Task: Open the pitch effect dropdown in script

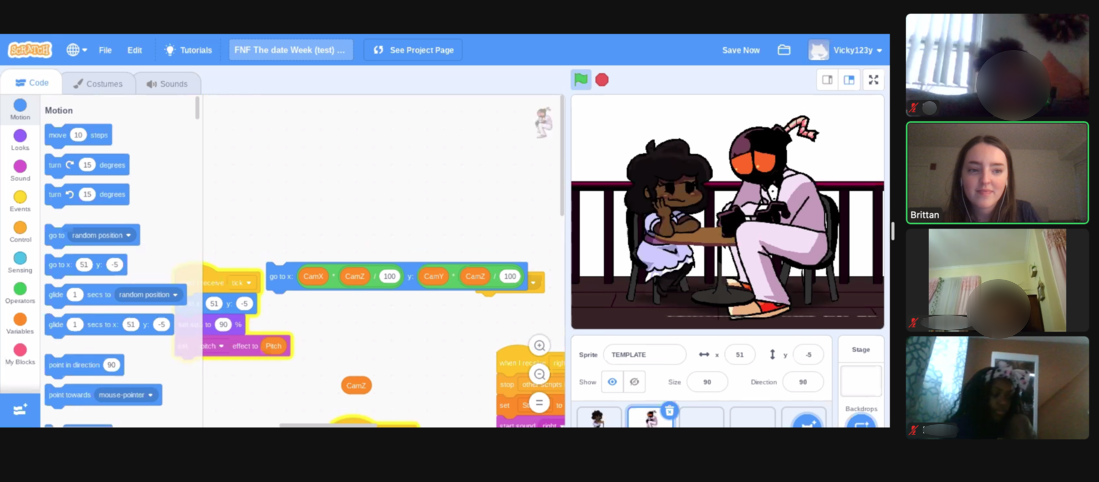Action: pyautogui.click(x=213, y=346)
